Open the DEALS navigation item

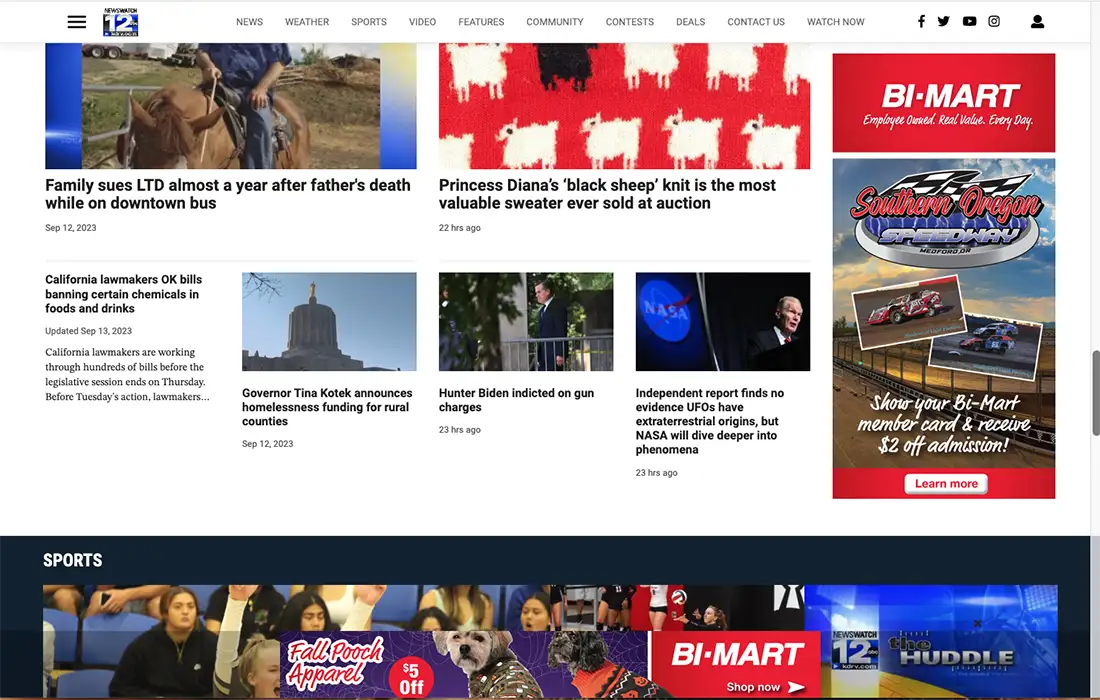pos(690,22)
